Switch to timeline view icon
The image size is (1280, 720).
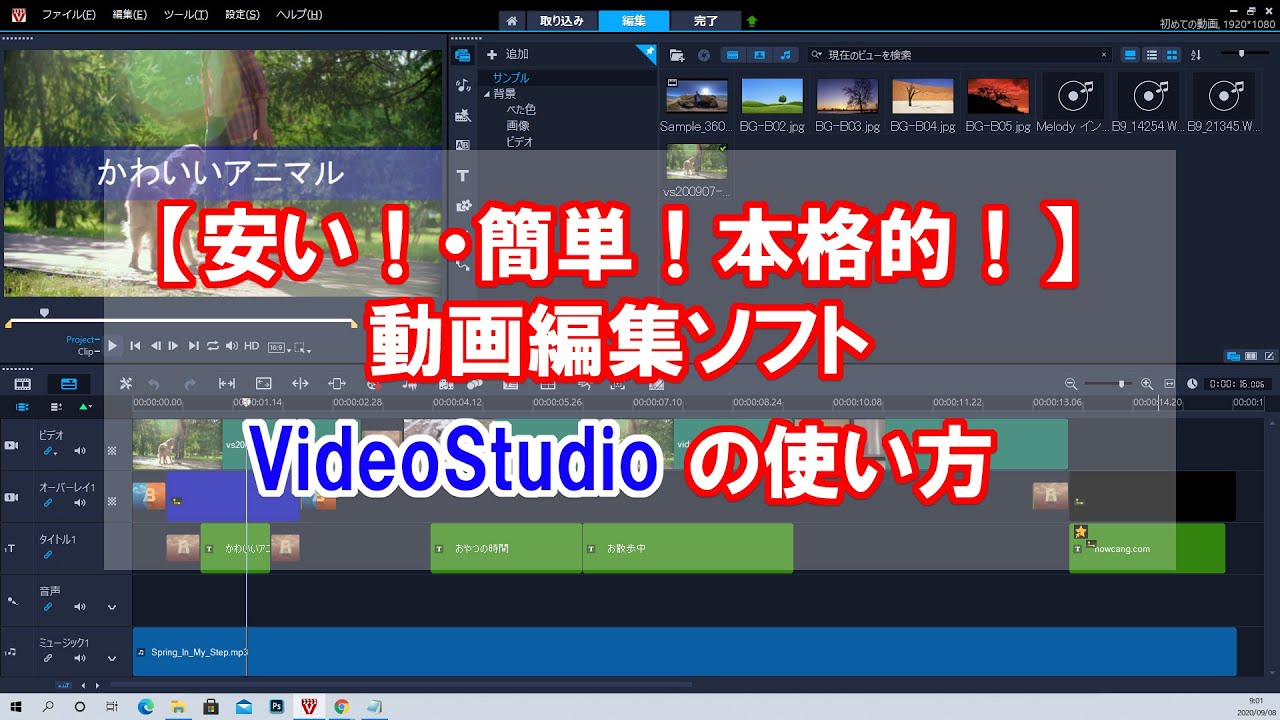(x=68, y=383)
